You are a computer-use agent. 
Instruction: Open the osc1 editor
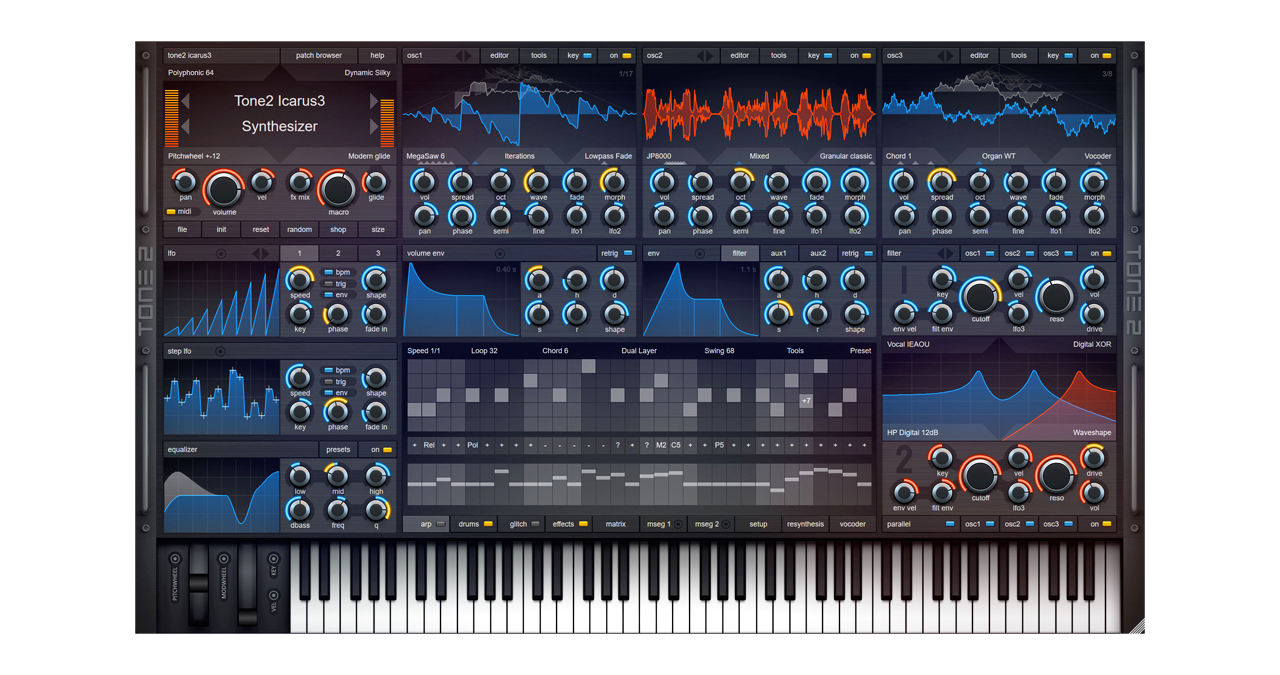point(499,55)
